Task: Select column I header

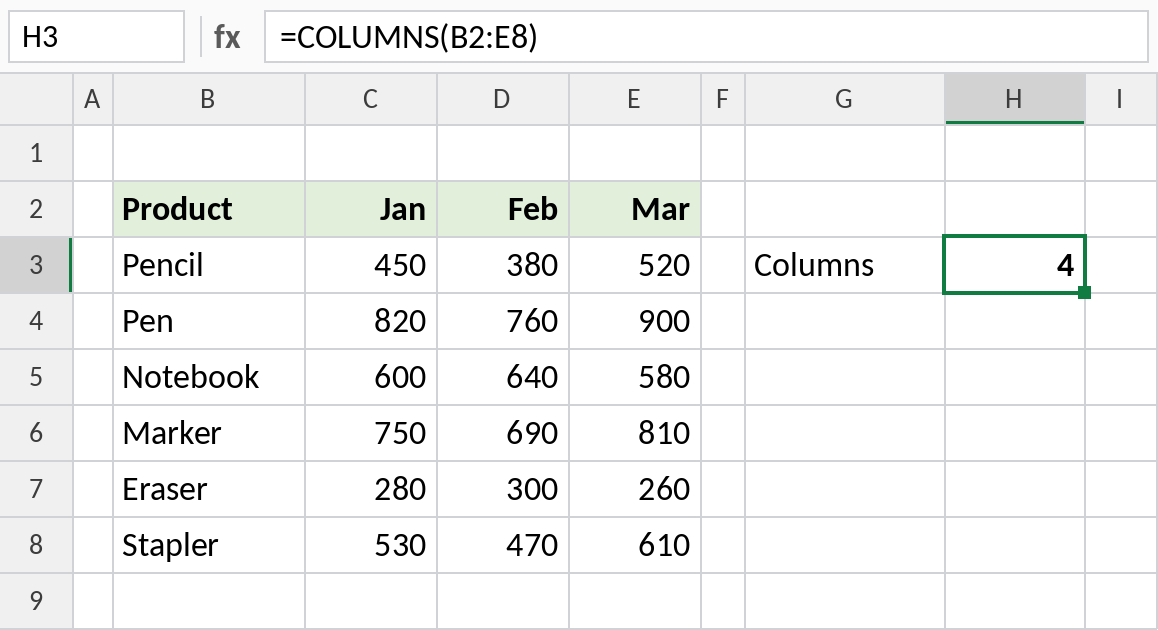Action: tap(1121, 99)
